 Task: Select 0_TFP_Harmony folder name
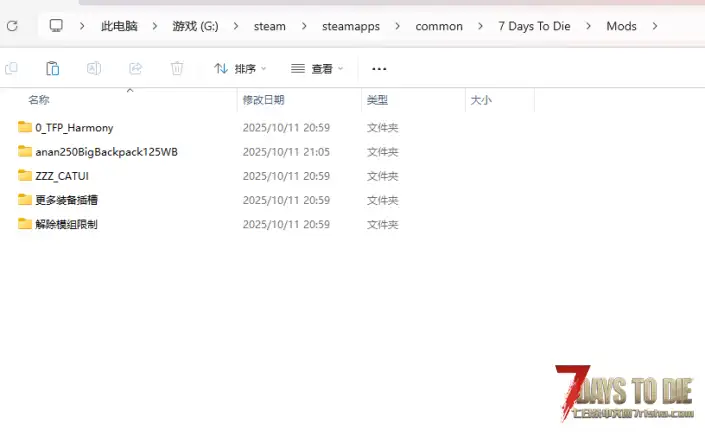click(x=74, y=128)
